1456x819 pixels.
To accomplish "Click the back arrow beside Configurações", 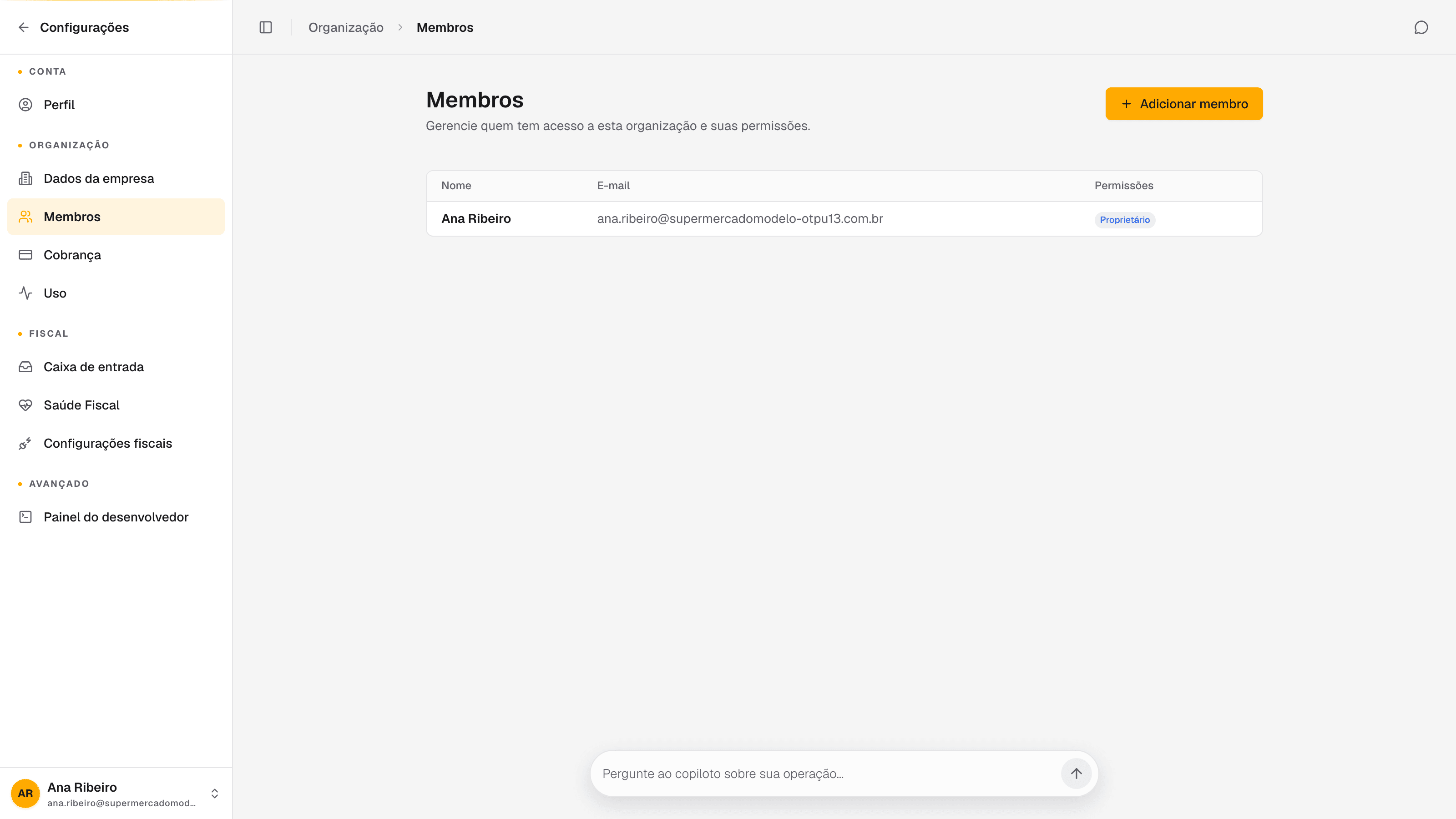I will [23, 27].
